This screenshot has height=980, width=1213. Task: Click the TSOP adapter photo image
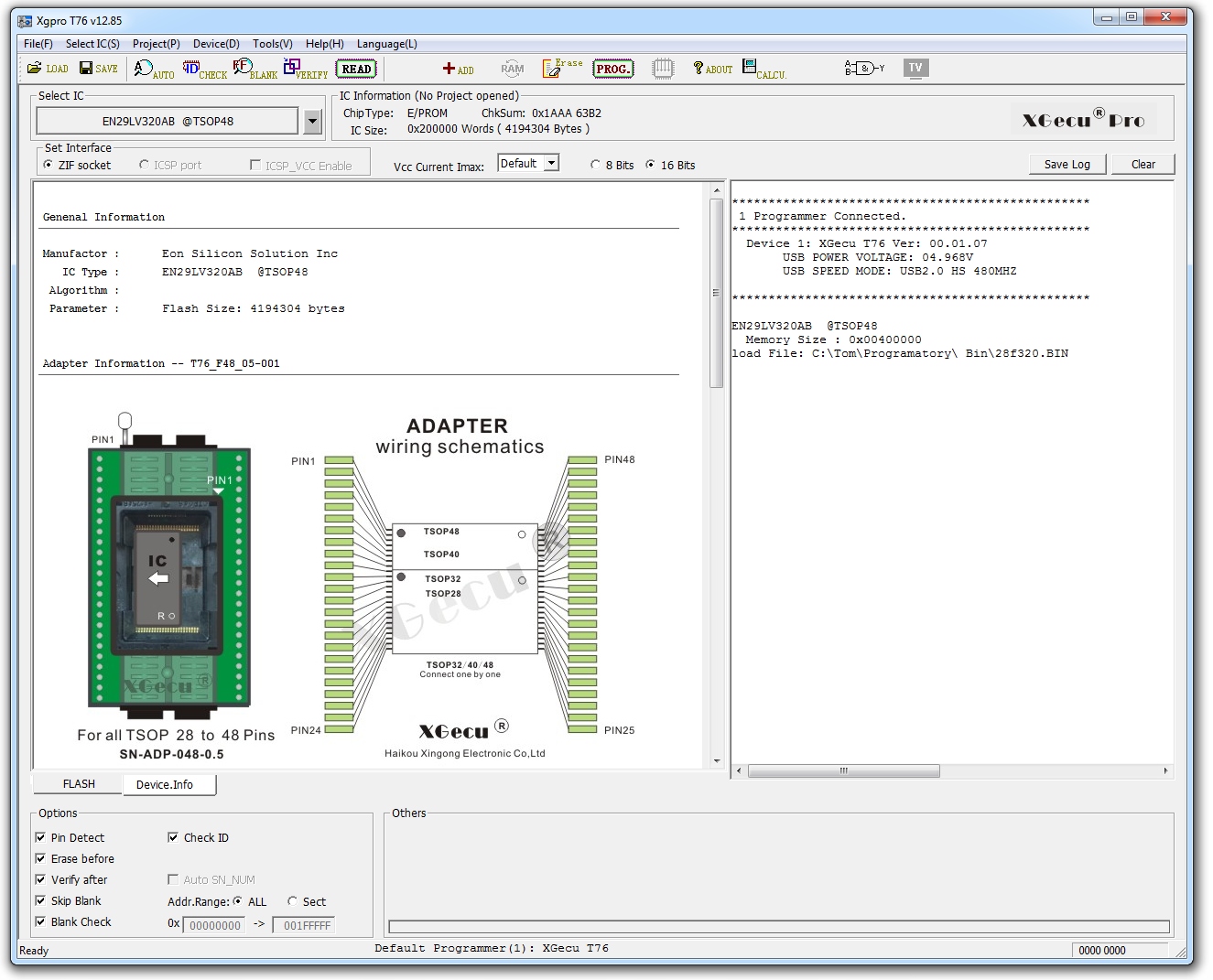click(169, 565)
